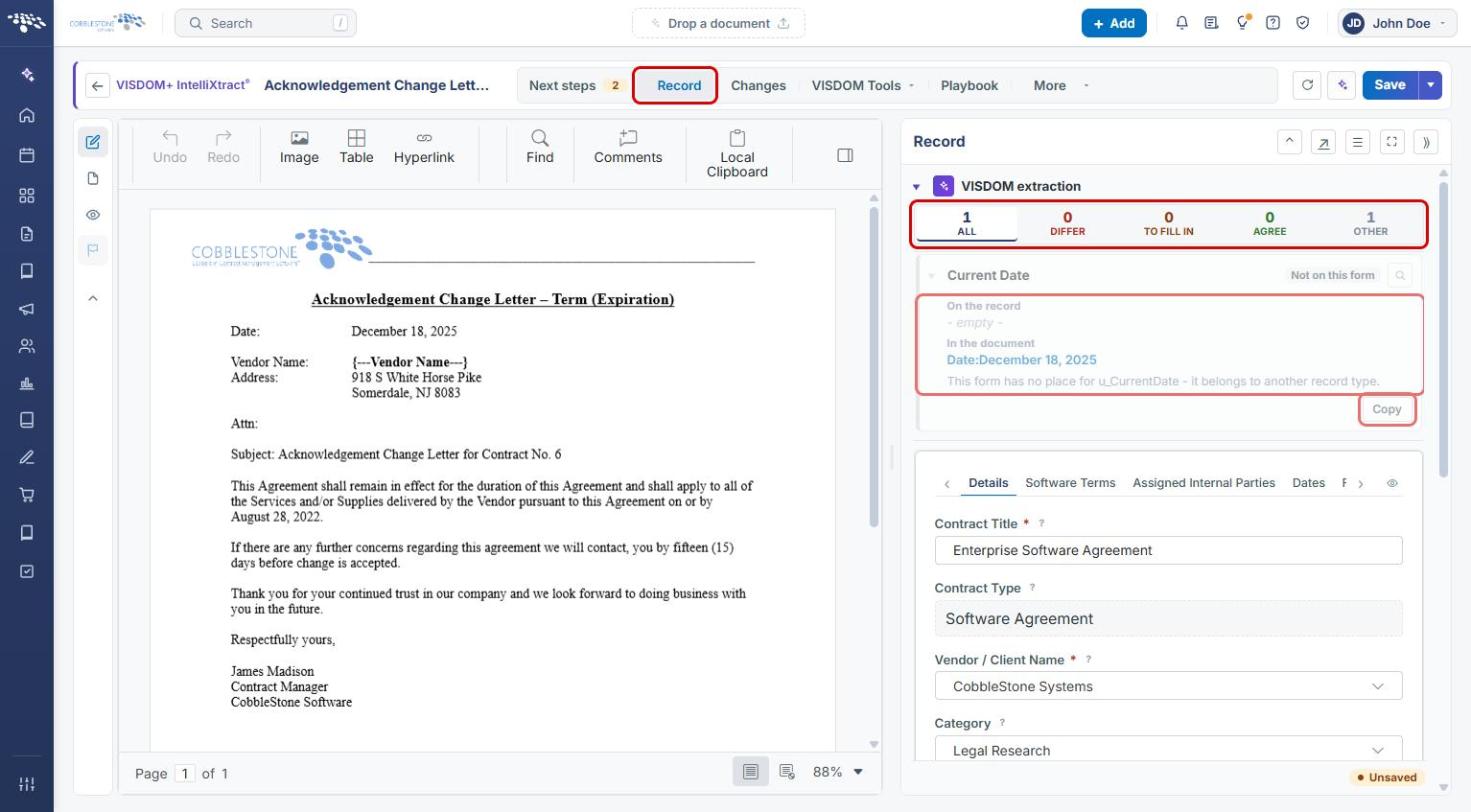Viewport: 1471px width, 812px height.
Task: Open the Save button's dropdown arrow
Action: [1431, 85]
